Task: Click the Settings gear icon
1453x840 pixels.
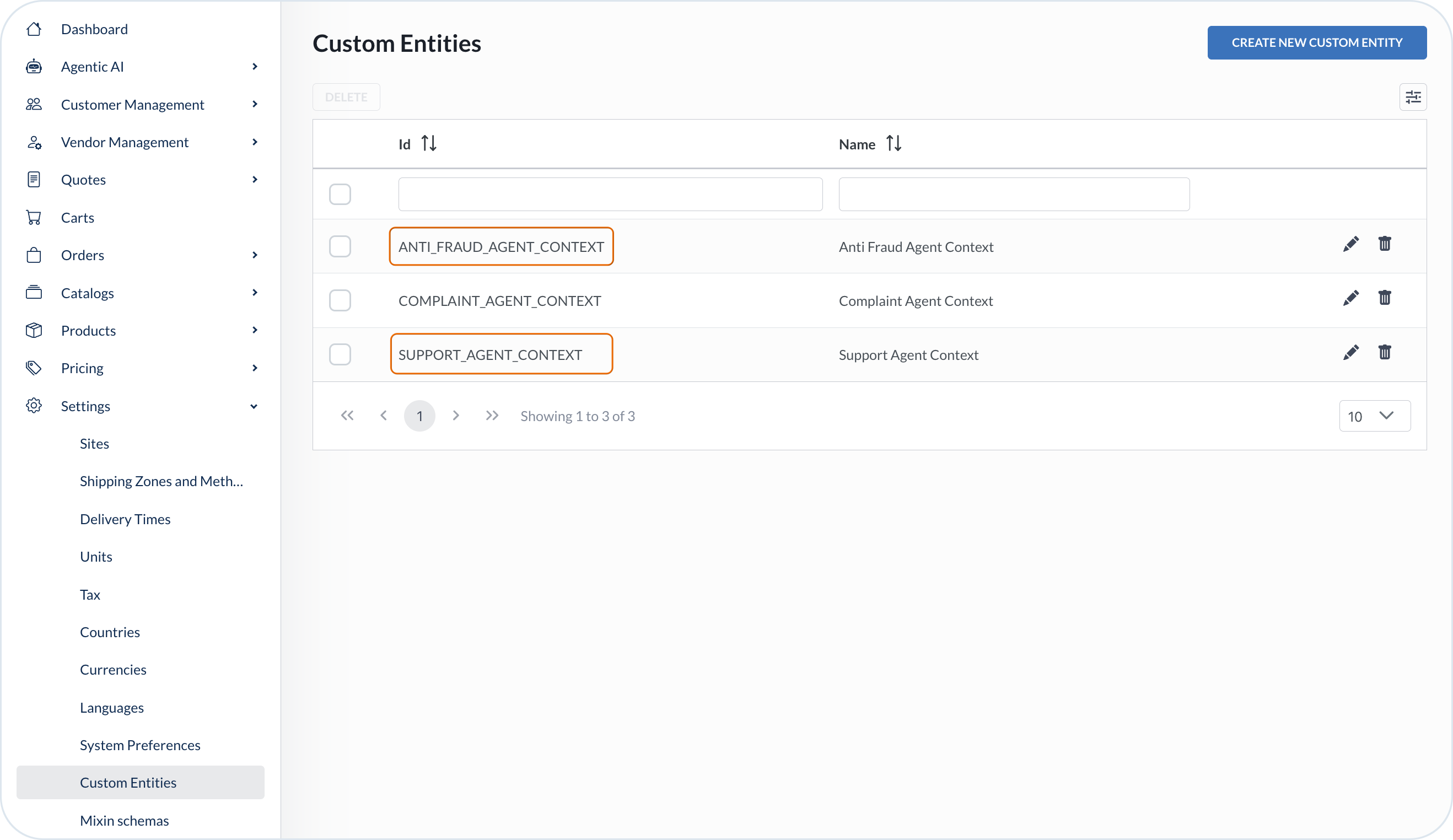Action: (34, 406)
